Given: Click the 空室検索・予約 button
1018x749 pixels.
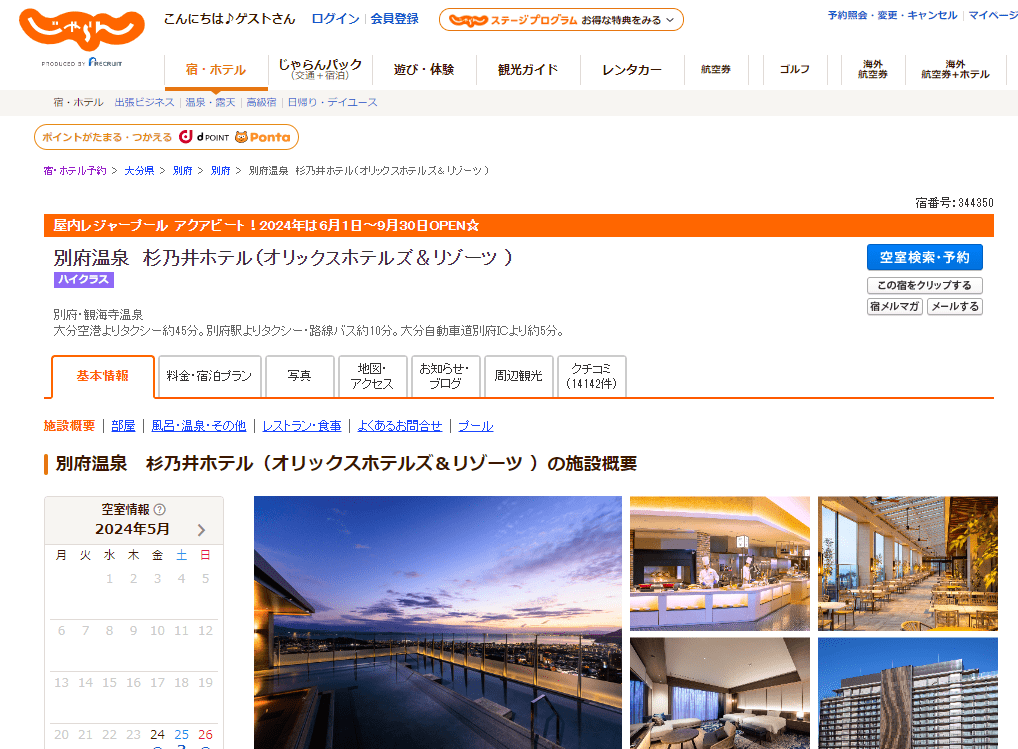Looking at the screenshot, I should click(924, 257).
